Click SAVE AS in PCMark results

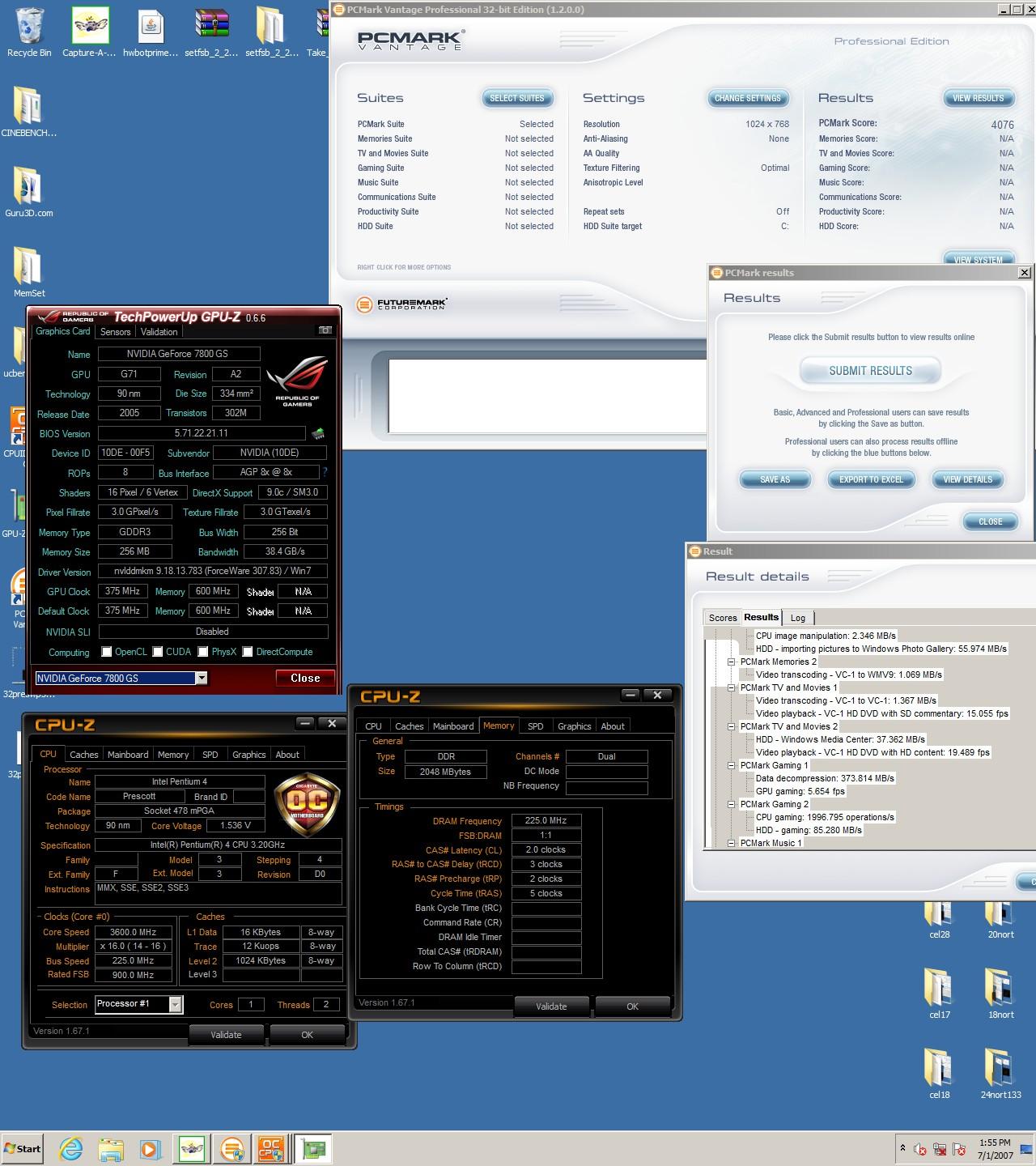[x=775, y=479]
